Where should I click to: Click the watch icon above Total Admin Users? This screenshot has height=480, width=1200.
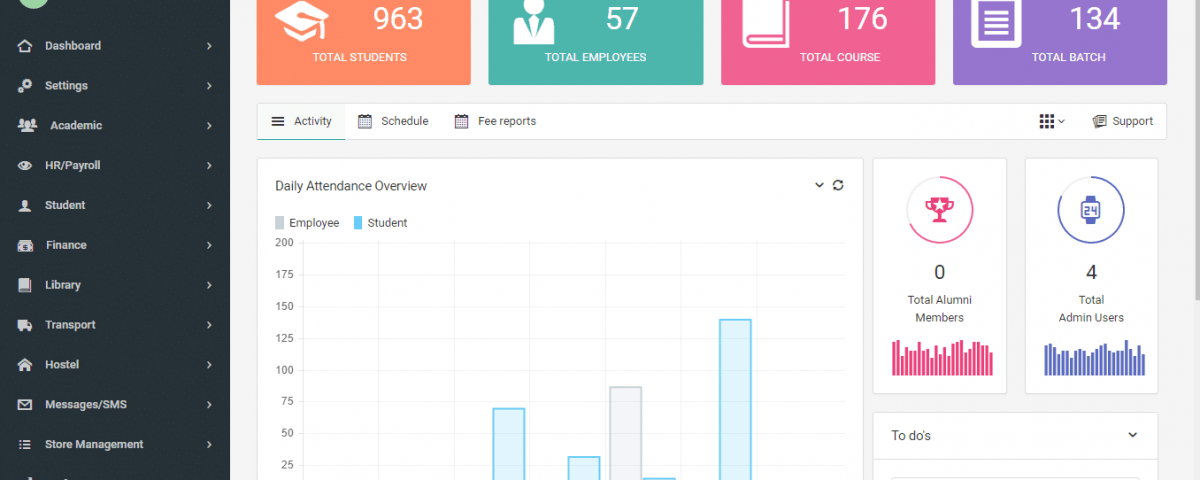pyautogui.click(x=1091, y=210)
